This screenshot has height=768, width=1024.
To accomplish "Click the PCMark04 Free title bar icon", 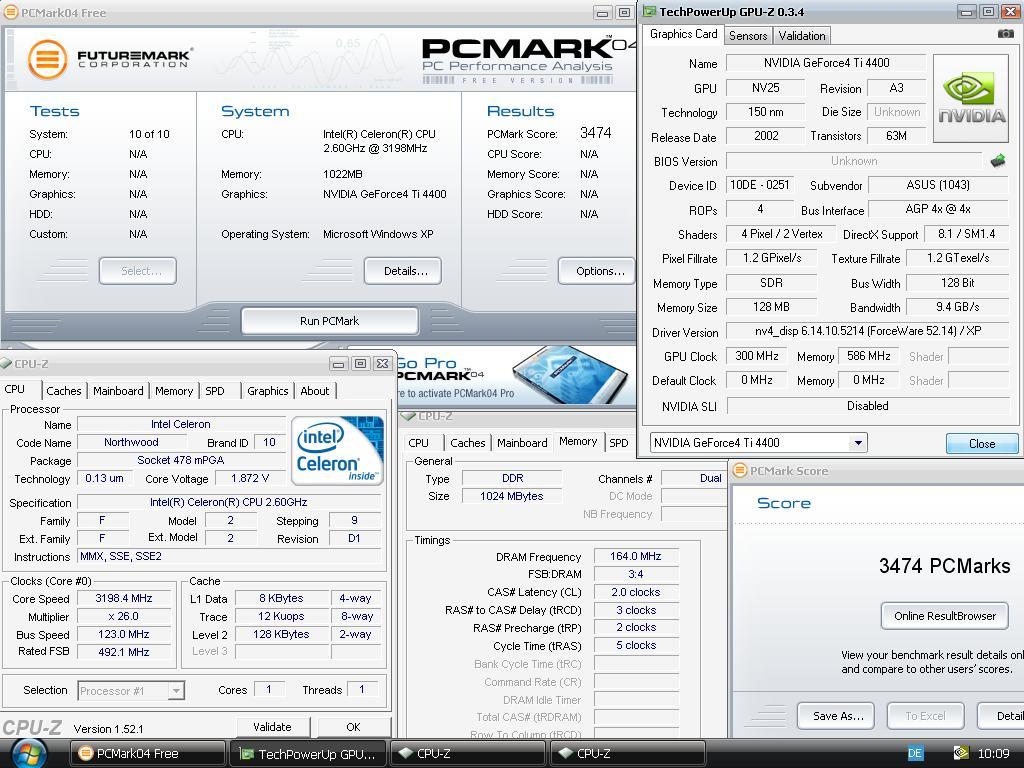I will (x=11, y=12).
